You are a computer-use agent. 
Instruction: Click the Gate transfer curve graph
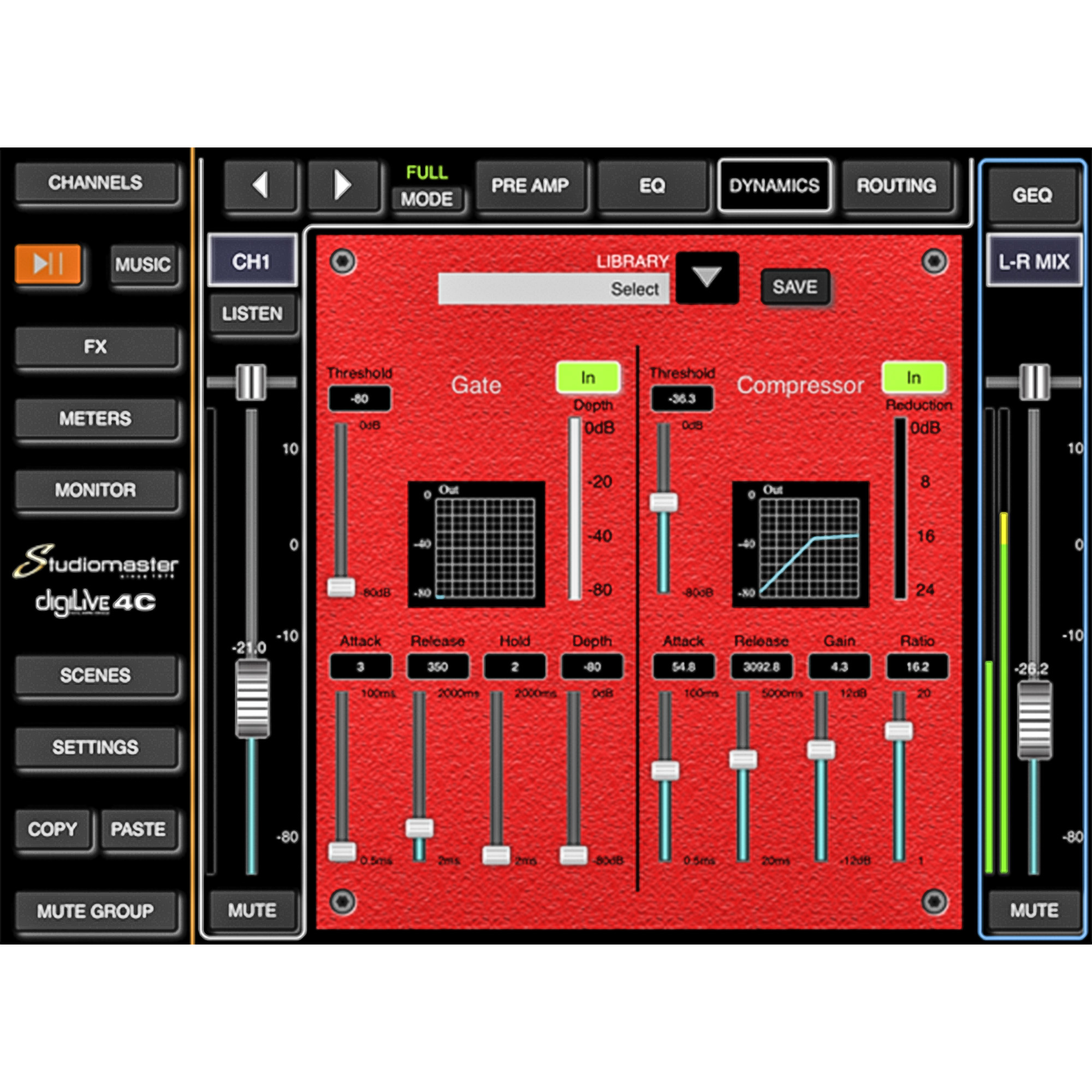coord(477,544)
